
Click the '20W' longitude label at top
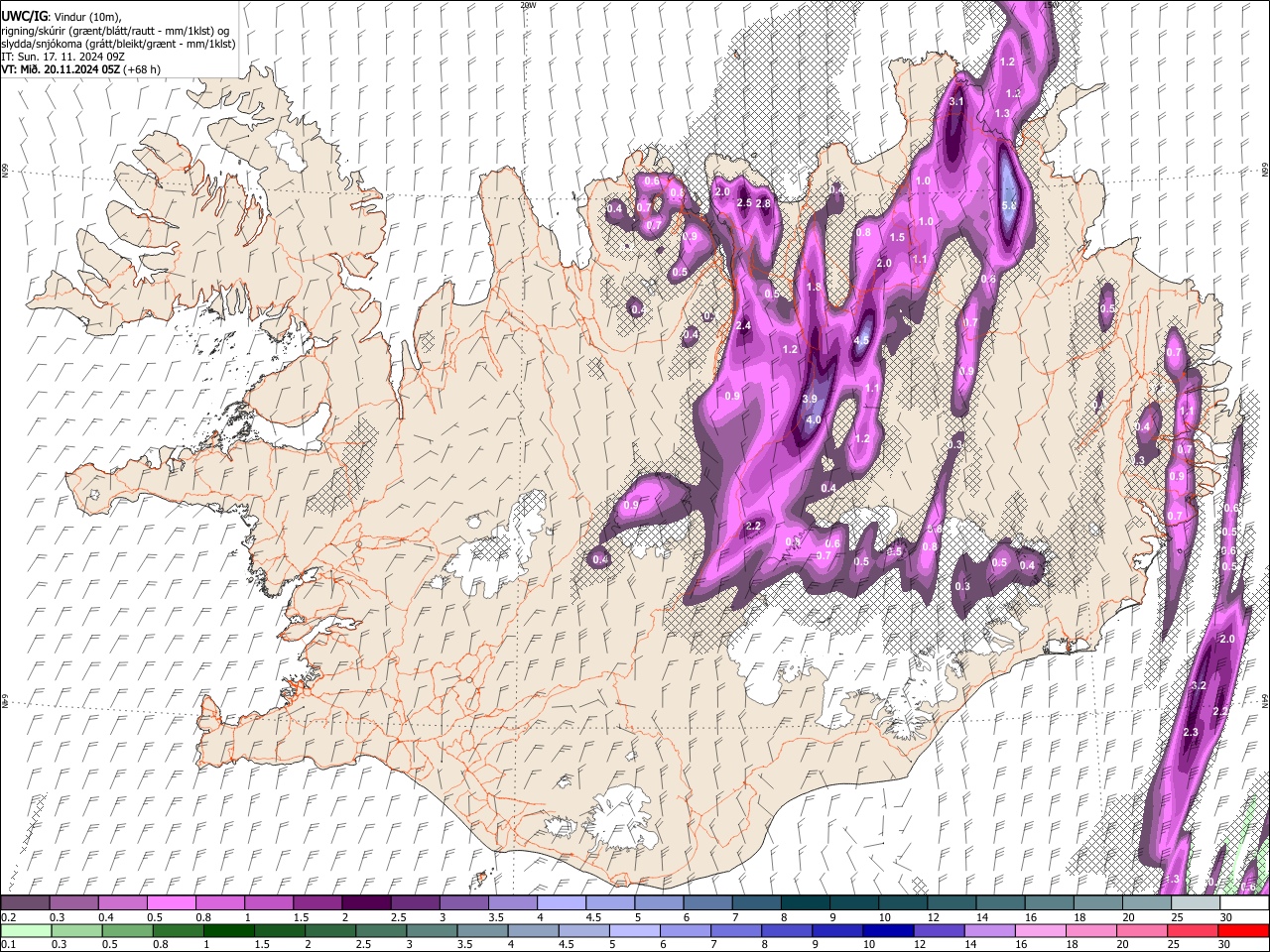(x=528, y=5)
